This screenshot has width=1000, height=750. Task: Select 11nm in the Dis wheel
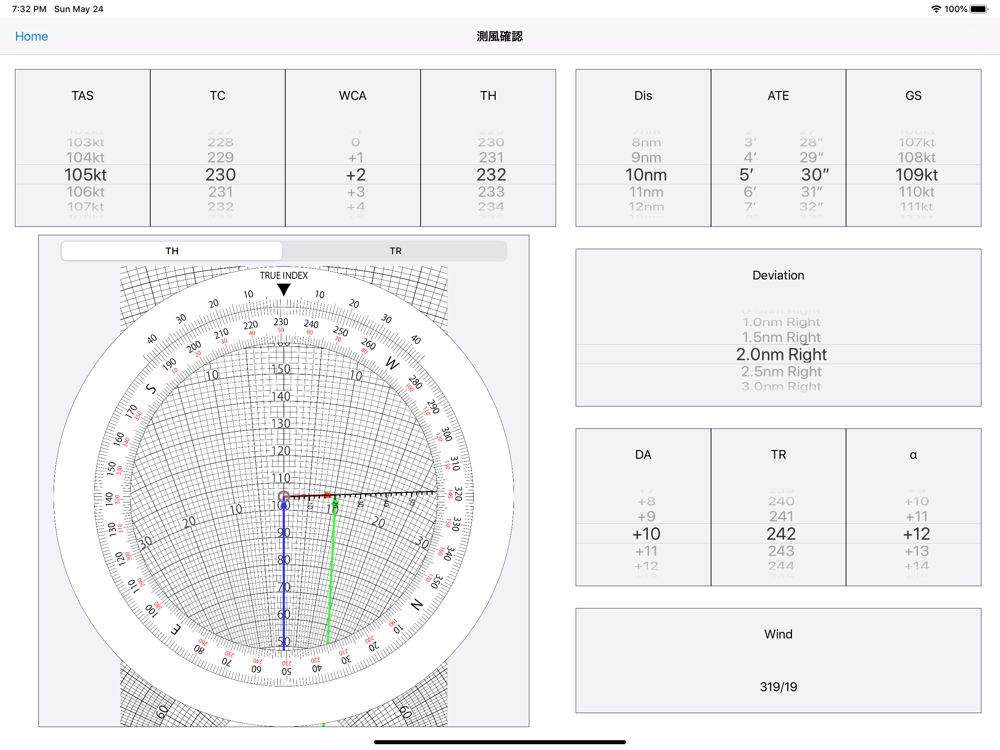tap(646, 192)
